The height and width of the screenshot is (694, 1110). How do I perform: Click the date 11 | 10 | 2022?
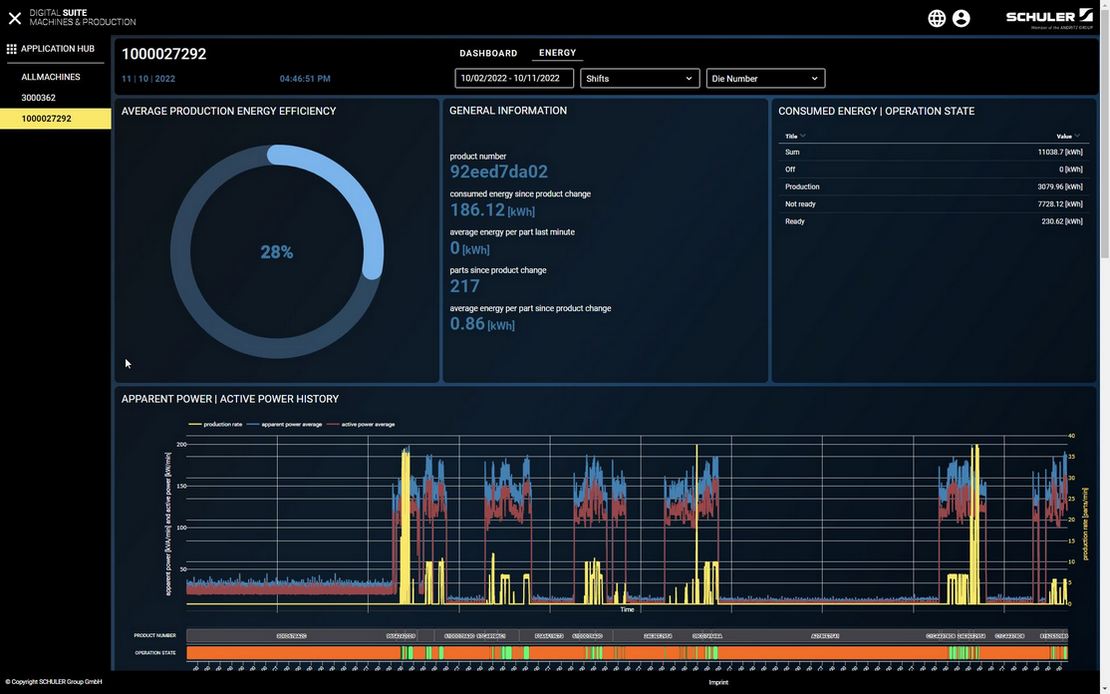pos(149,79)
